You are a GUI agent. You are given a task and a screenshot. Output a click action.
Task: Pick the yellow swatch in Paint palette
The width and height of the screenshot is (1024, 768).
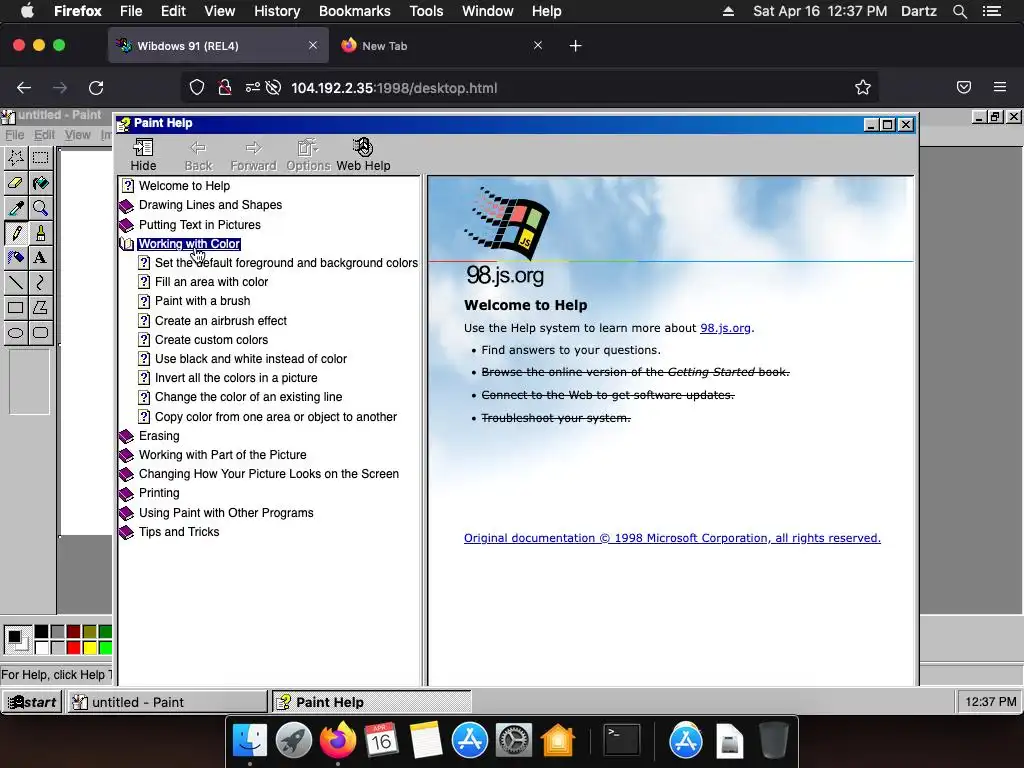click(x=89, y=648)
